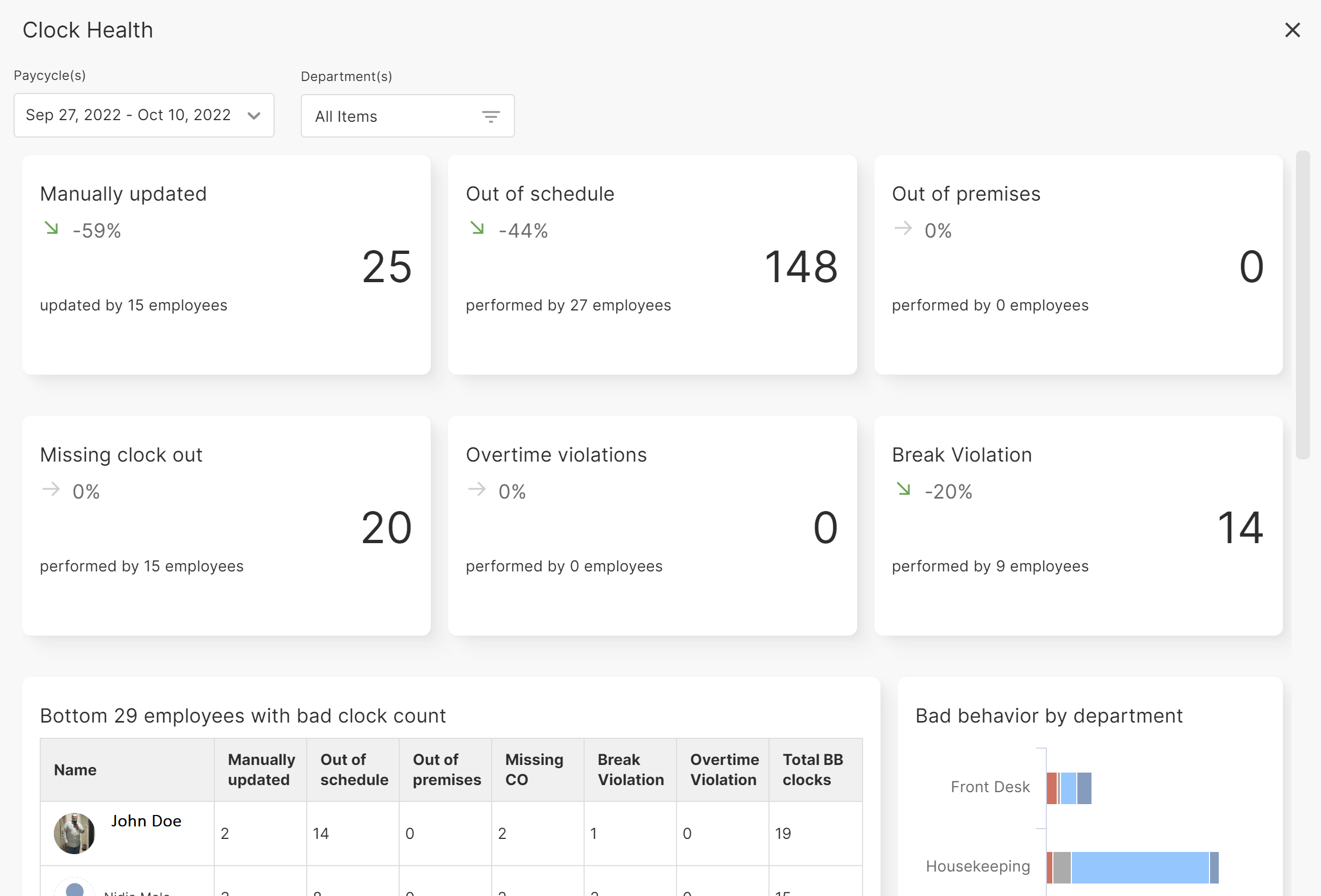
Task: Click the Out of schedule trend arrow
Action: click(x=477, y=228)
